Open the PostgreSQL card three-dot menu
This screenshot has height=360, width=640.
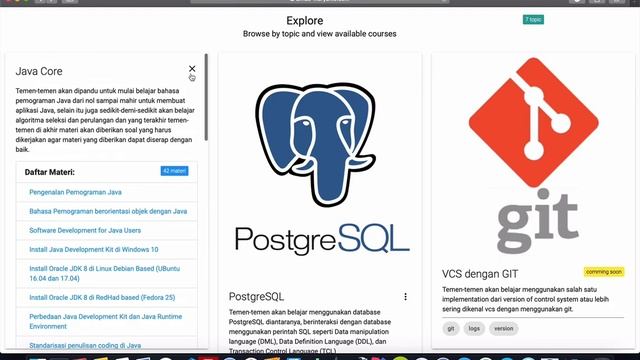[x=405, y=297]
